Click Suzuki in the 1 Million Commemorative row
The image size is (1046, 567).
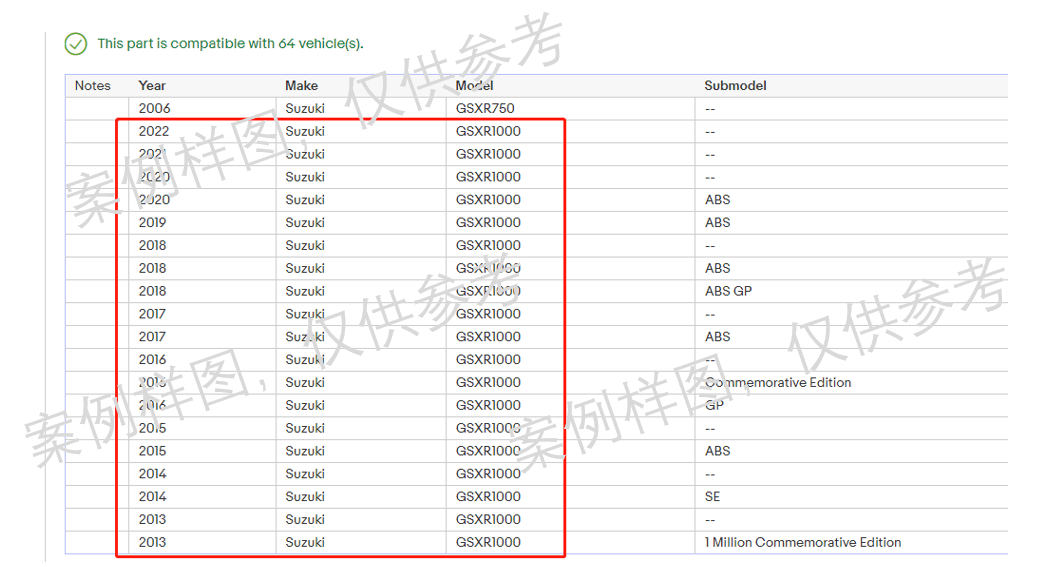point(305,542)
